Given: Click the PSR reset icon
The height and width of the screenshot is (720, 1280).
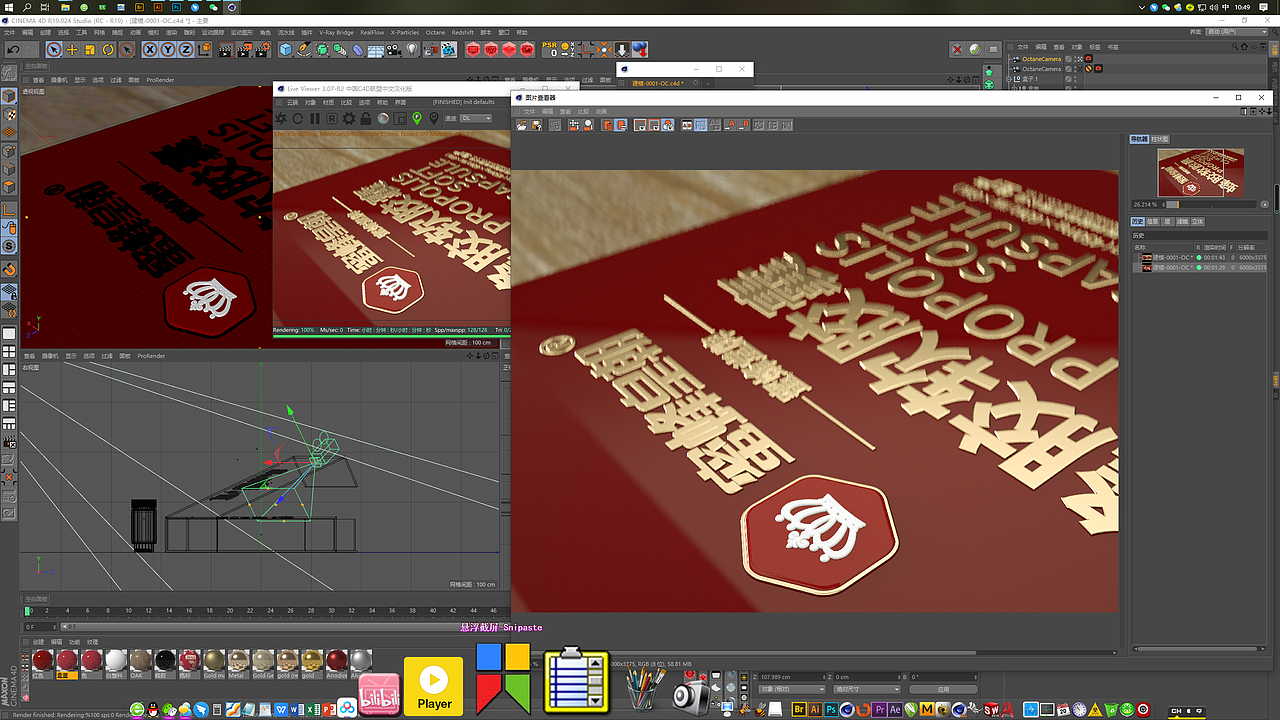Looking at the screenshot, I should [x=550, y=49].
